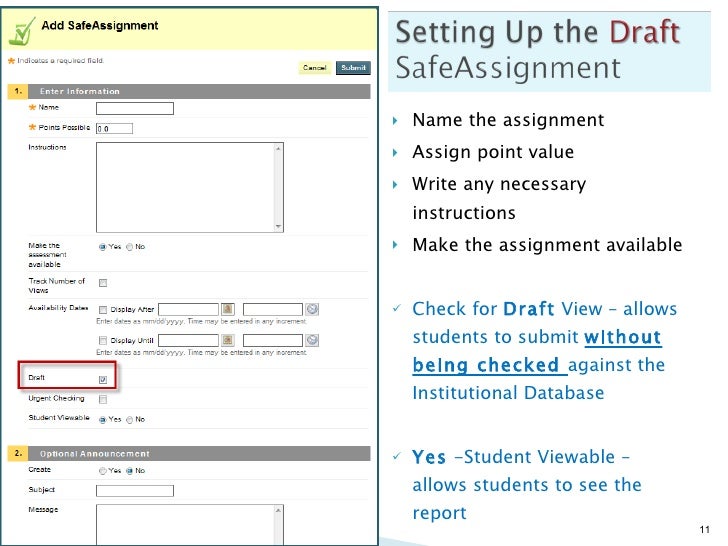Select No for Student Viewable

coord(130,420)
